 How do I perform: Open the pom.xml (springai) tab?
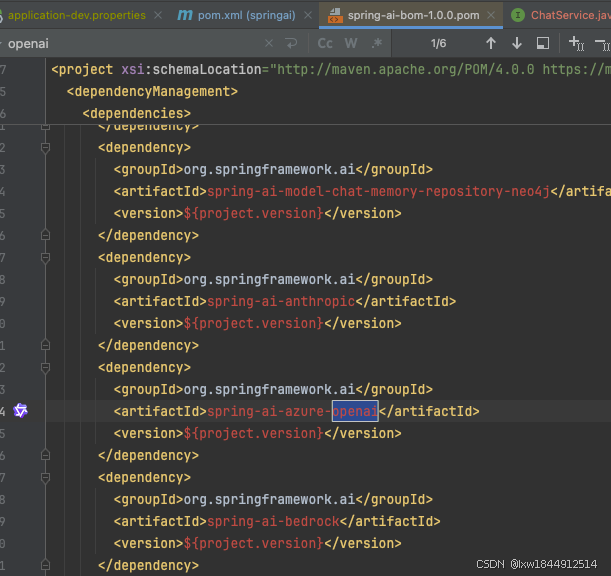(246, 15)
